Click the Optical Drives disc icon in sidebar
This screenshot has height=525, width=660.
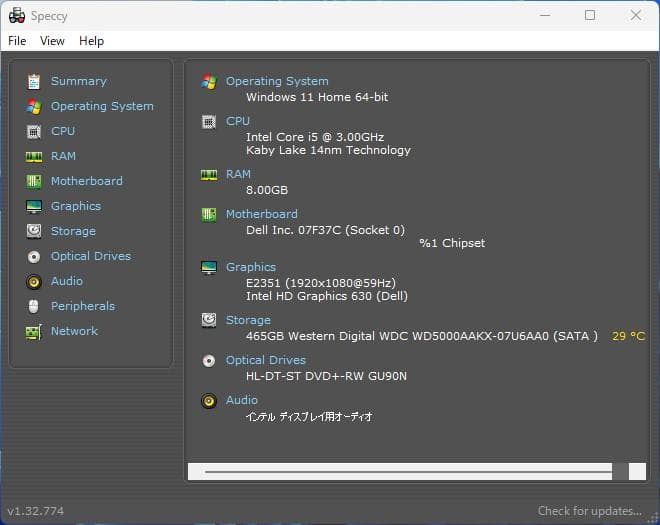pyautogui.click(x=34, y=256)
